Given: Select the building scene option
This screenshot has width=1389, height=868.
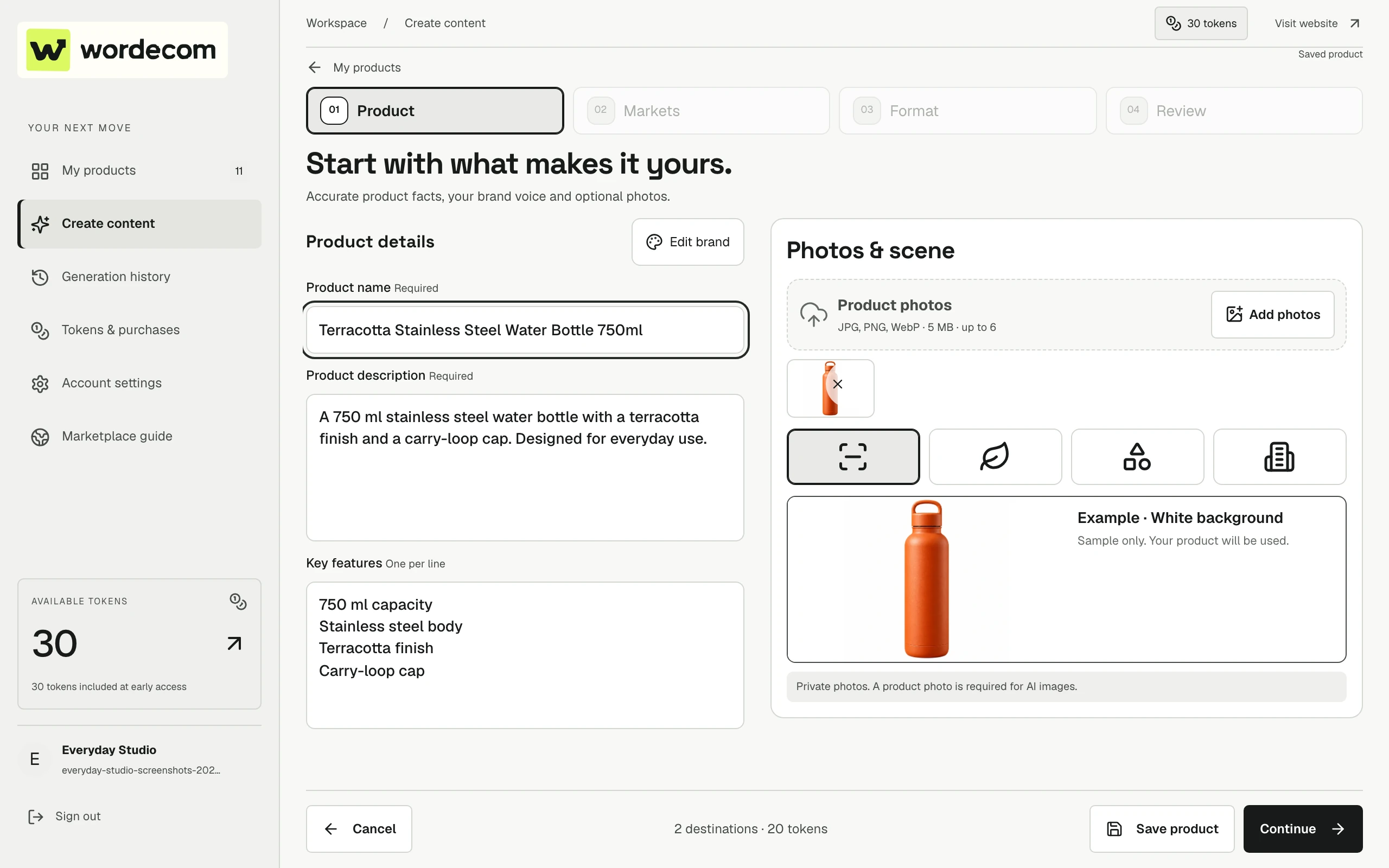Looking at the screenshot, I should coord(1279,457).
